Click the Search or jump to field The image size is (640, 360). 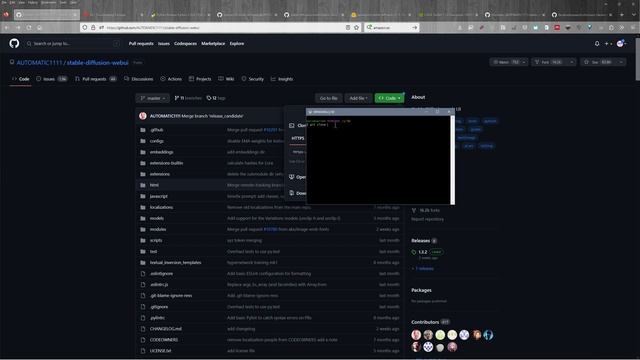point(73,43)
